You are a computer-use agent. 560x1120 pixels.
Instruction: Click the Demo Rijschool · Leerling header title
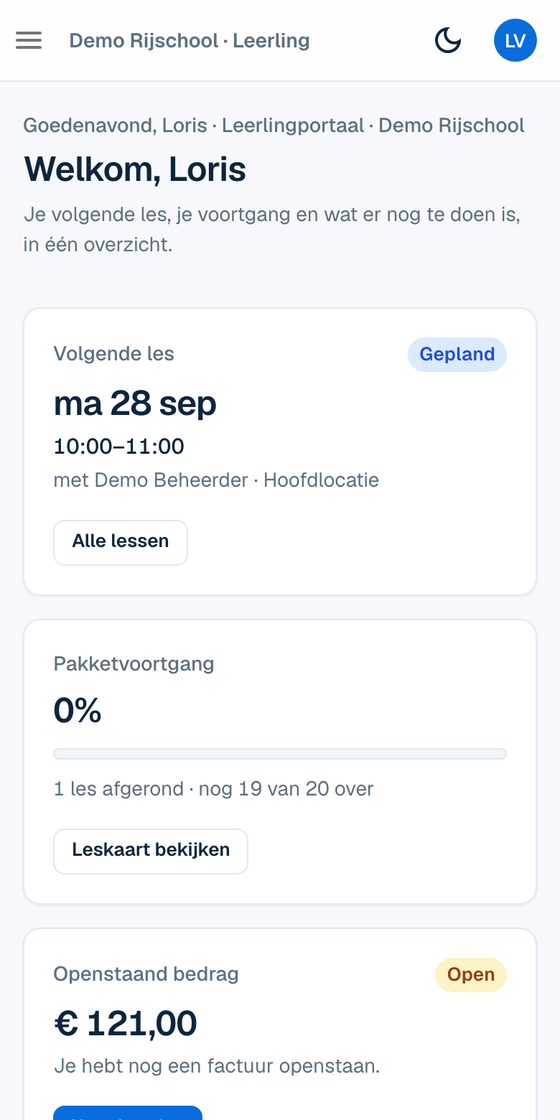pyautogui.click(x=189, y=41)
